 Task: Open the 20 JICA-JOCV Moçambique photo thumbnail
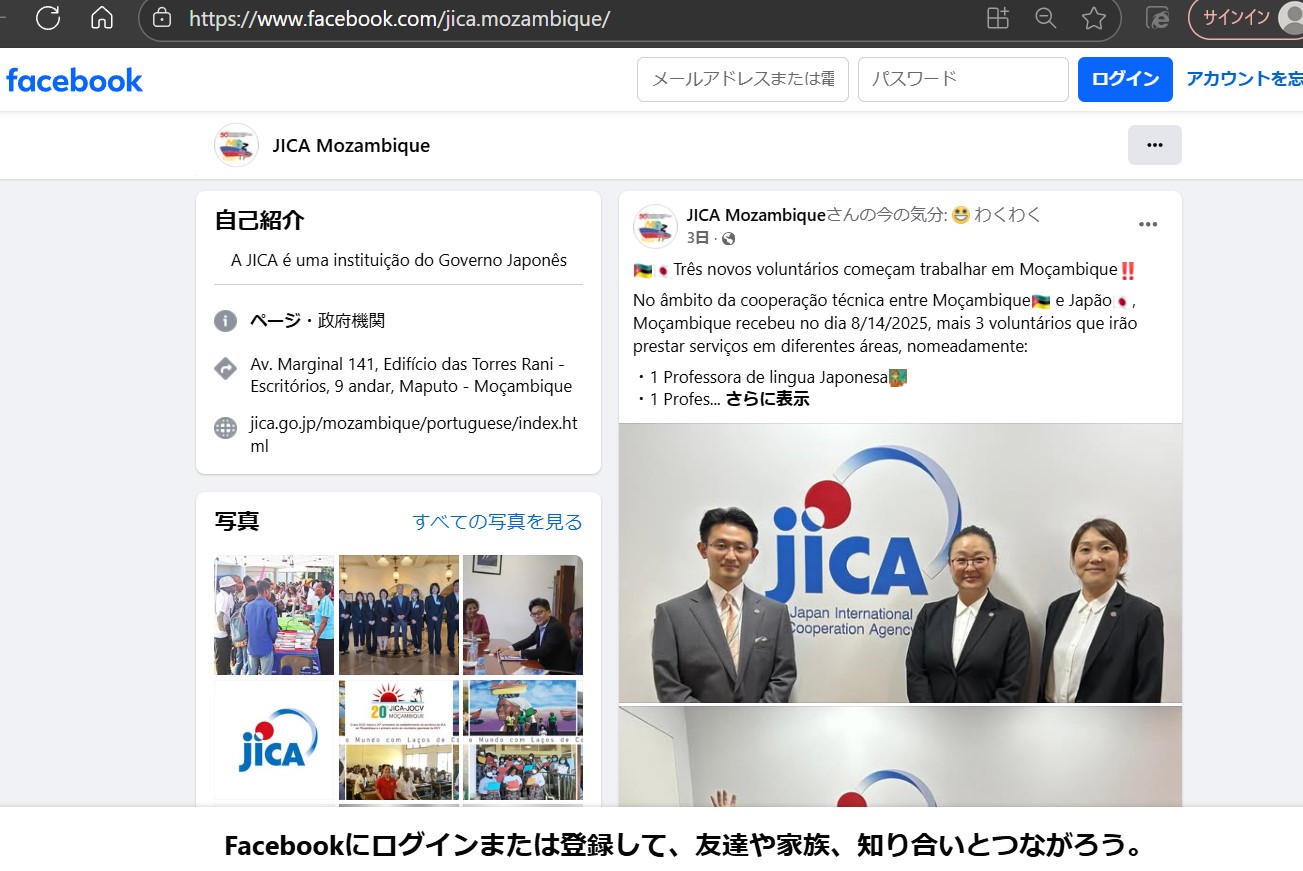399,708
